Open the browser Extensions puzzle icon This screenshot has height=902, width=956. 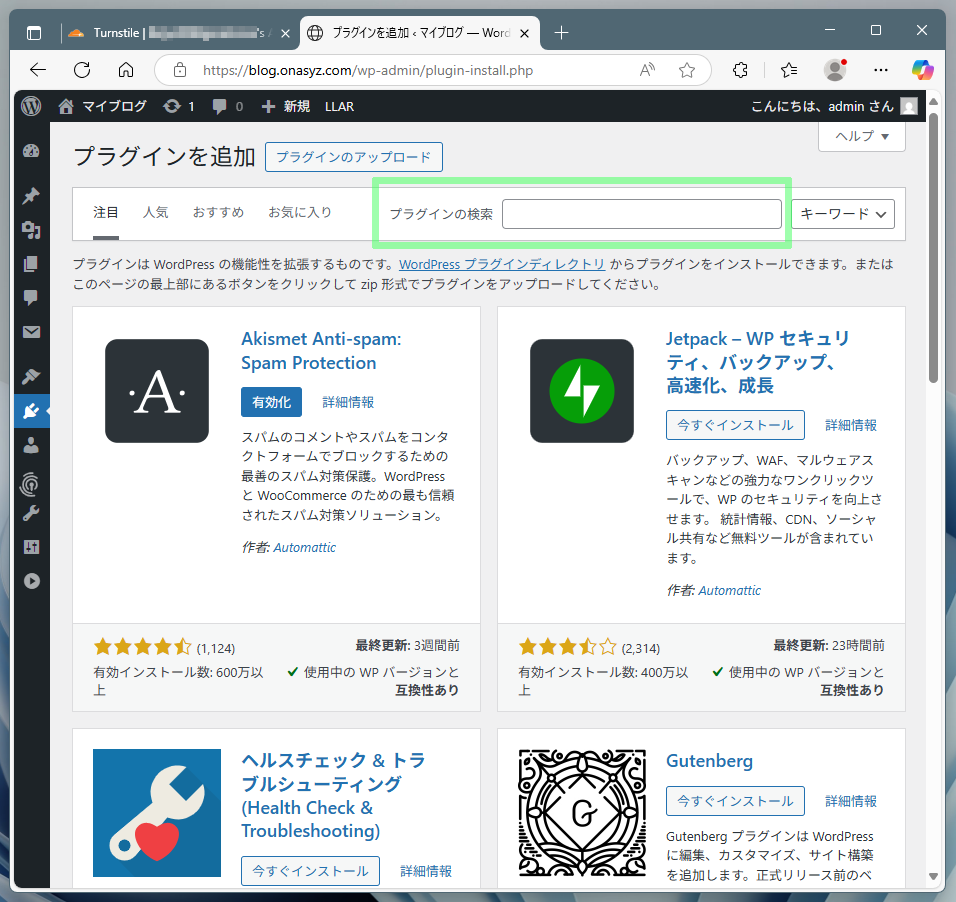point(740,70)
